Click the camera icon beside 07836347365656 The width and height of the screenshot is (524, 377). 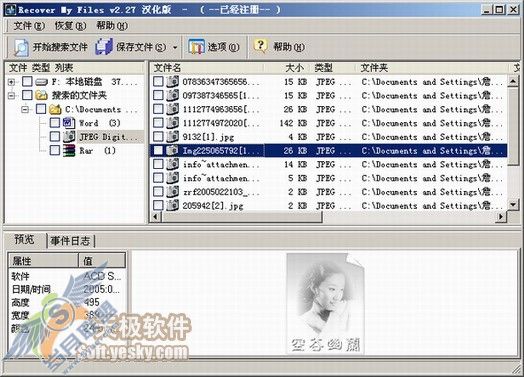(172, 81)
